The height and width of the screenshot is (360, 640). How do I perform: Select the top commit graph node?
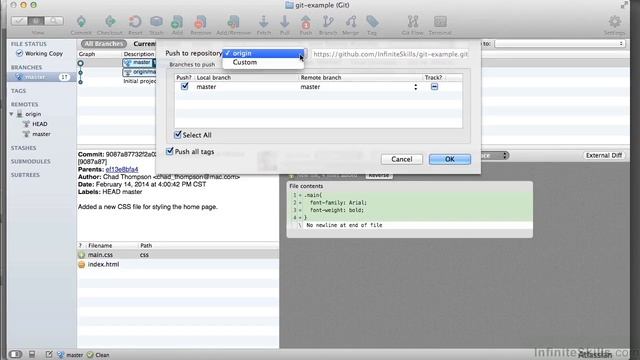pyautogui.click(x=80, y=63)
